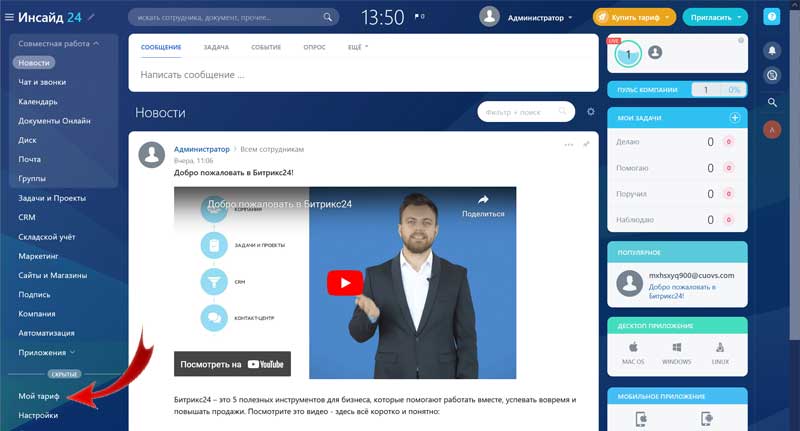Open the Пригласить dropdown arrow

[x=738, y=17]
